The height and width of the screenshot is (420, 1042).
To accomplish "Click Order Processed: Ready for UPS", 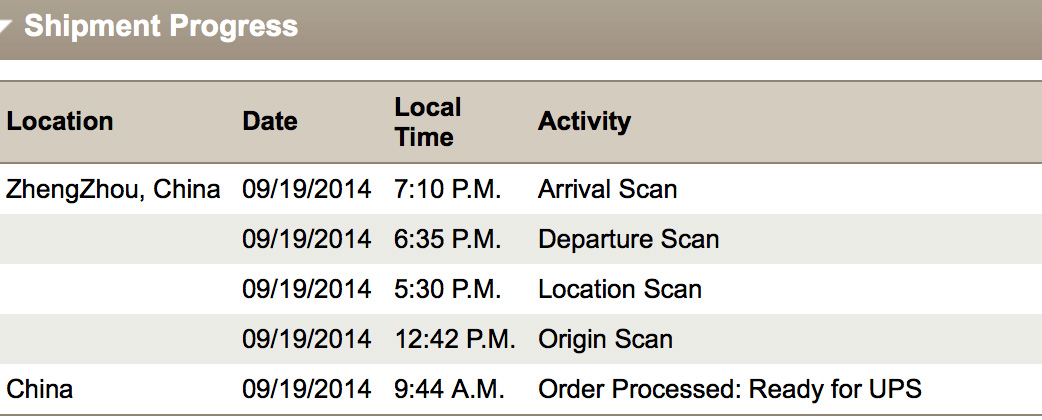I will [x=730, y=389].
